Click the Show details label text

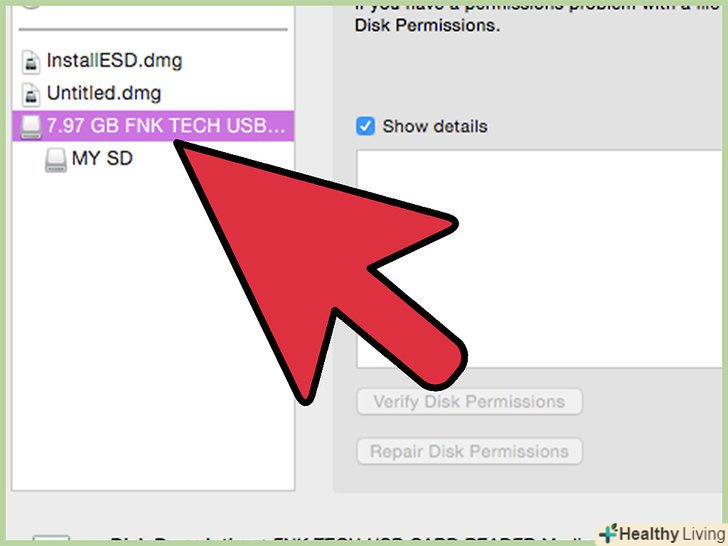pyautogui.click(x=435, y=126)
